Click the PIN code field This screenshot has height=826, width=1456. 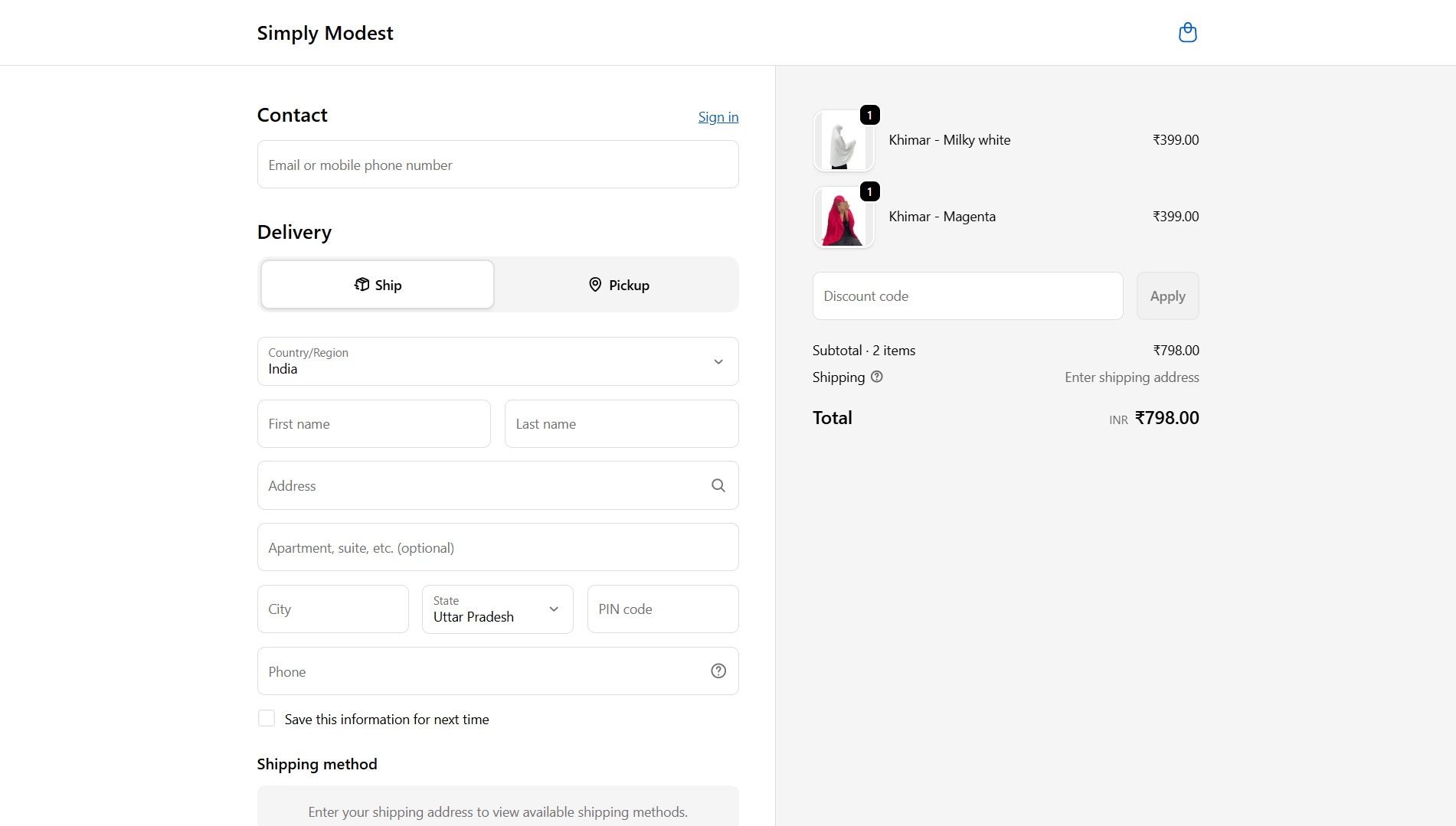tap(663, 609)
